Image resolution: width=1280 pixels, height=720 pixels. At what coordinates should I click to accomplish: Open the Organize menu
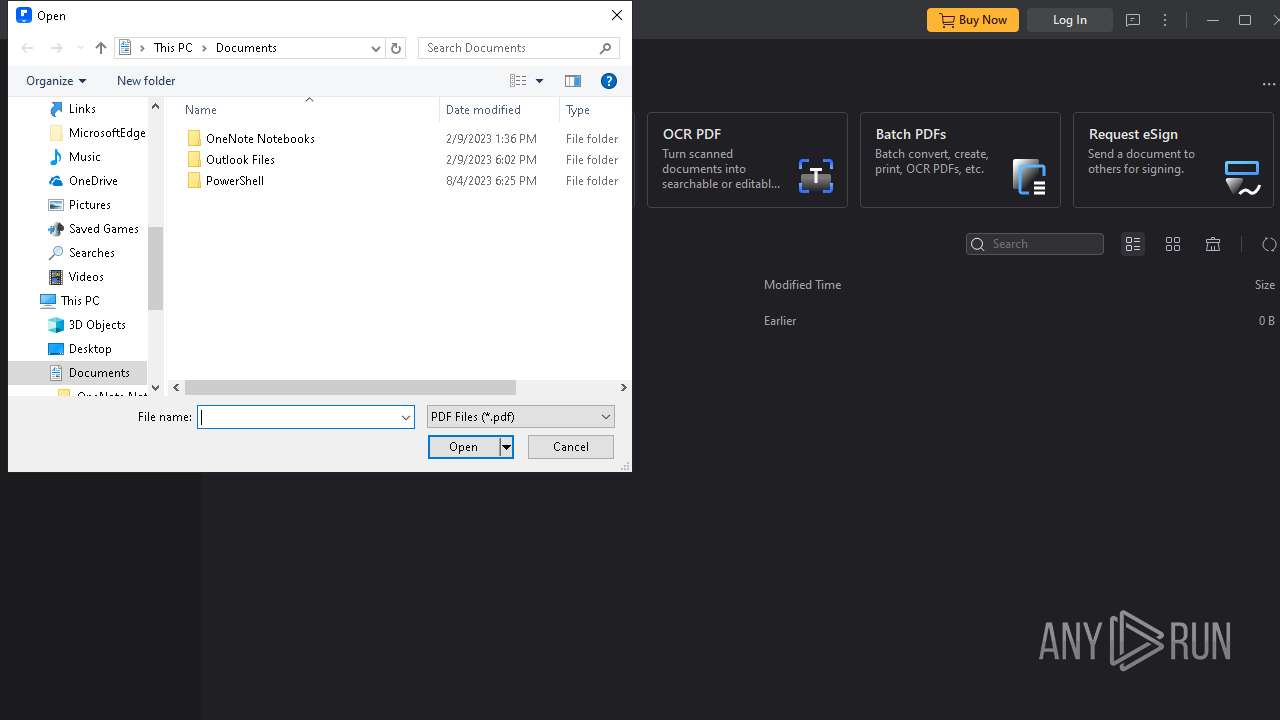[56, 81]
